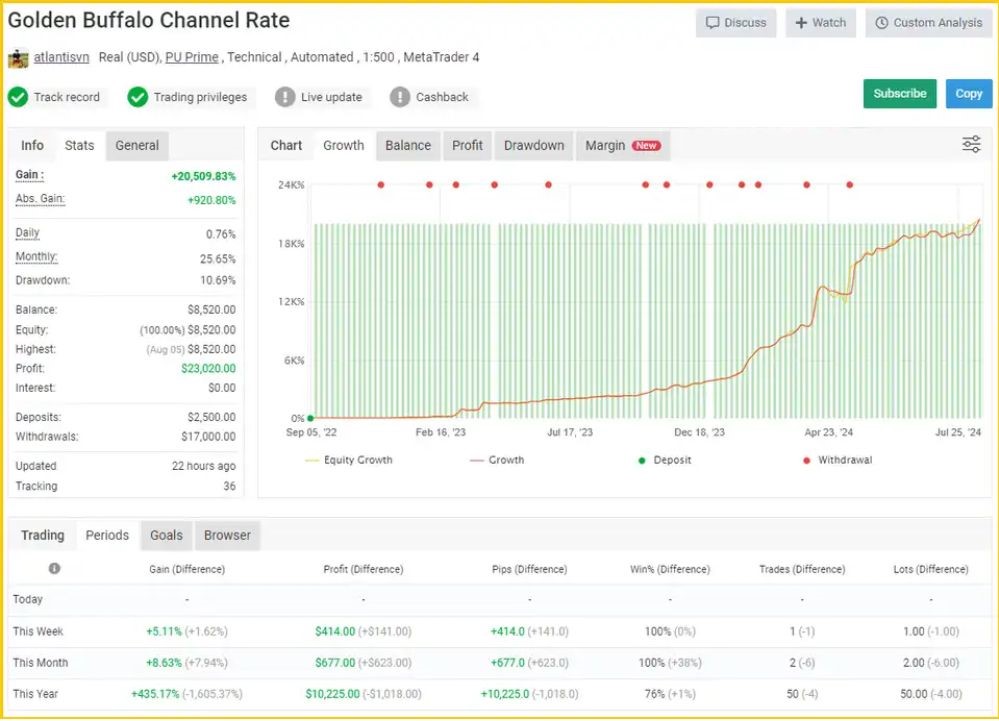The width and height of the screenshot is (999, 721).
Task: Click the green Subscribe button
Action: [x=900, y=93]
